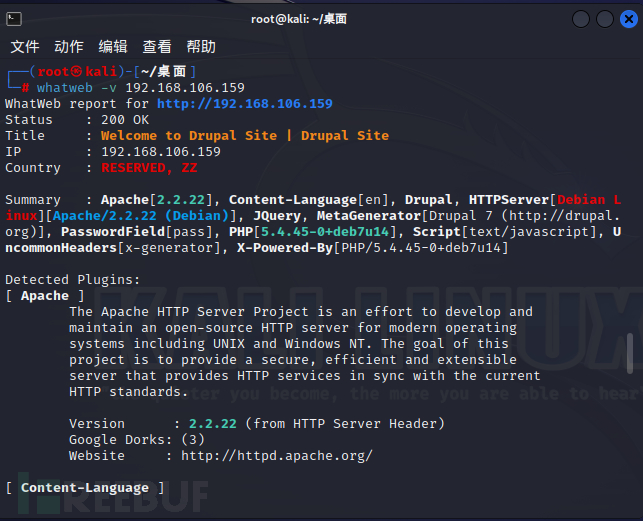Open the 动作 menu

69,47
